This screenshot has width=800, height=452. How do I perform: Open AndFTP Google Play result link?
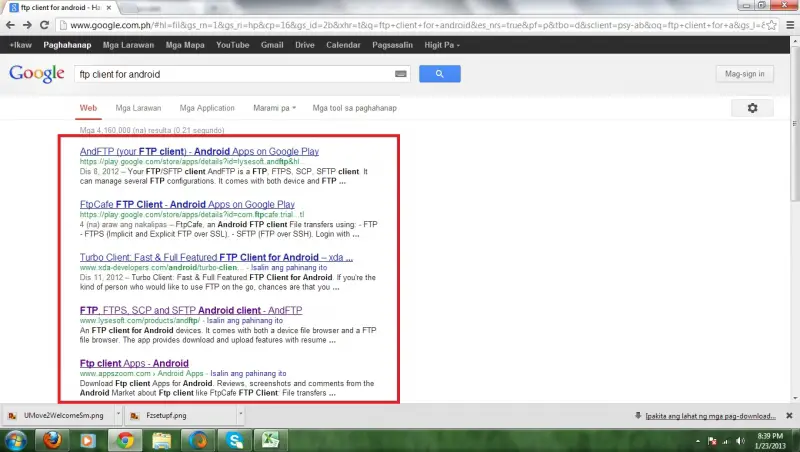[x=199, y=152]
